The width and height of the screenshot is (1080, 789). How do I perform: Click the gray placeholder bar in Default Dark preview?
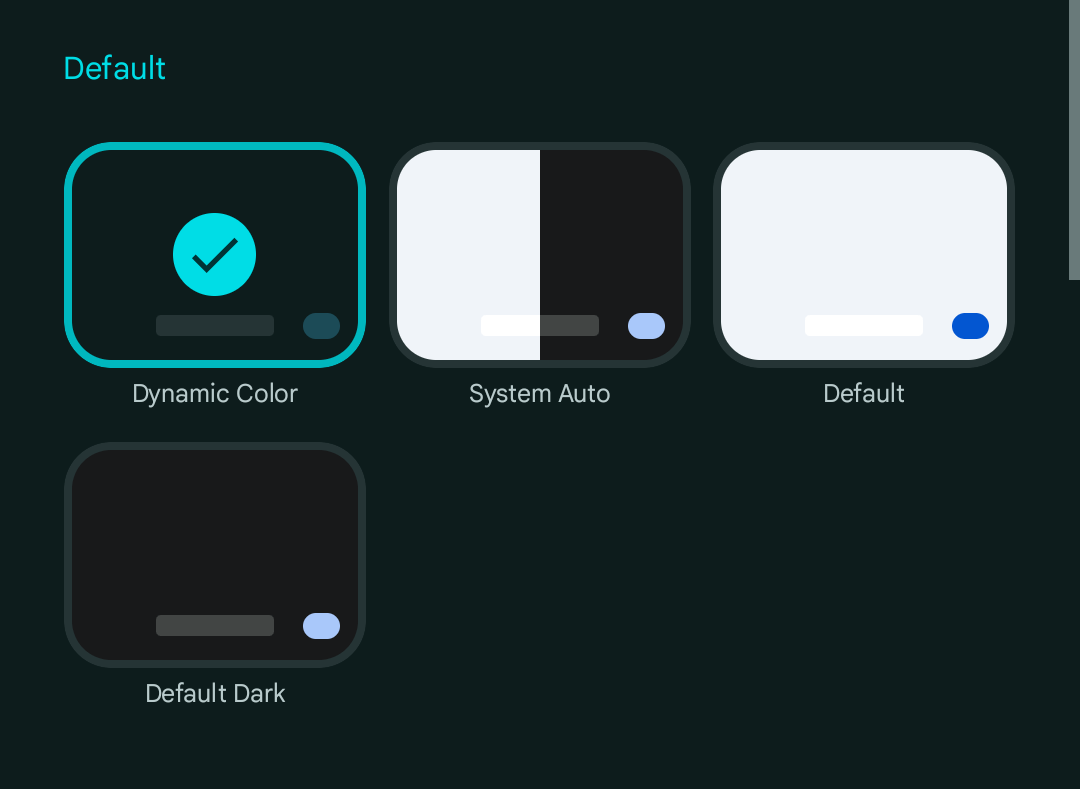pos(215,625)
